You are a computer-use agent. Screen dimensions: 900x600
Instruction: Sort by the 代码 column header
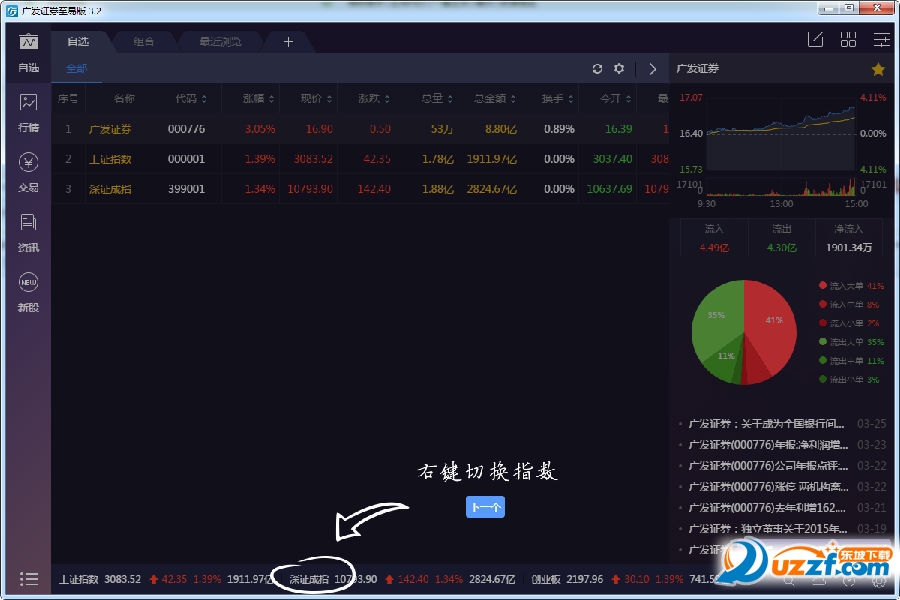(x=191, y=99)
